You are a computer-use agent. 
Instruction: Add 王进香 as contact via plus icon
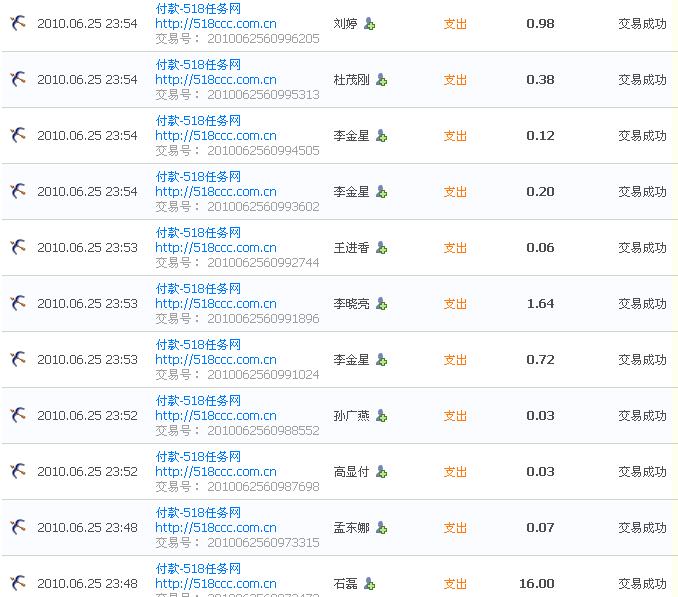click(x=382, y=248)
